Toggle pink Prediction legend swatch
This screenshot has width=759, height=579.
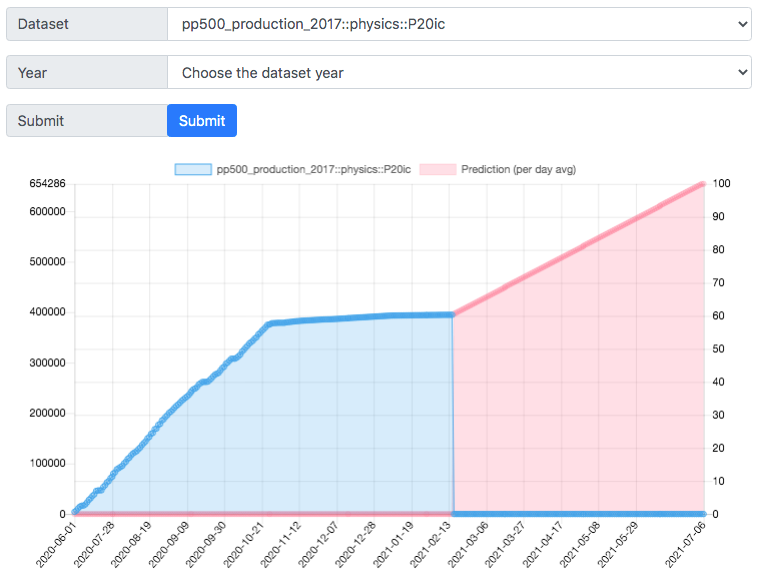[x=438, y=169]
